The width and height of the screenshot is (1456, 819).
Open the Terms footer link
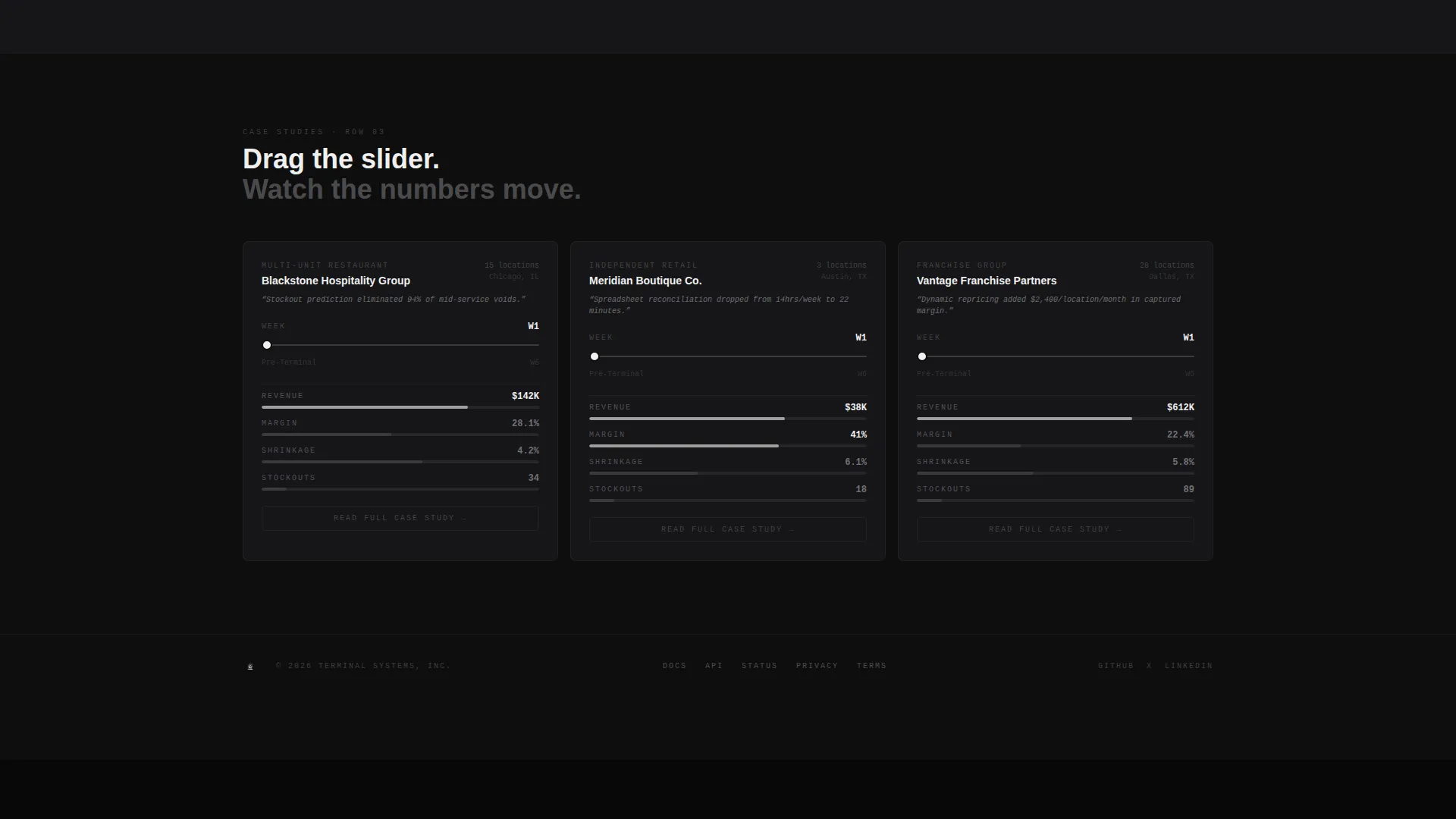[x=871, y=666]
